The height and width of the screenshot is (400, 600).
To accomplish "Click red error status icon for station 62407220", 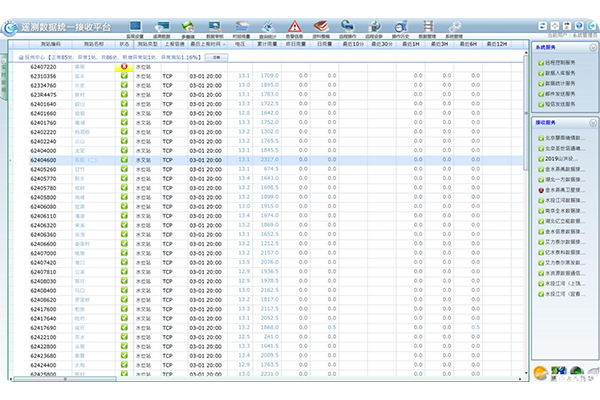I will click(x=124, y=67).
